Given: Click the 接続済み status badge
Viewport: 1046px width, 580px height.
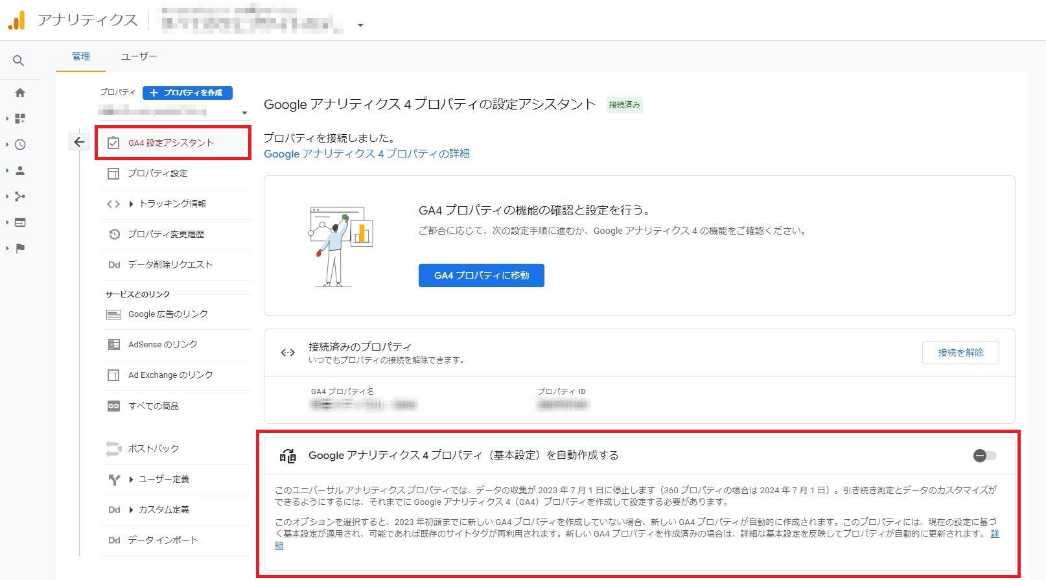Looking at the screenshot, I should (624, 105).
